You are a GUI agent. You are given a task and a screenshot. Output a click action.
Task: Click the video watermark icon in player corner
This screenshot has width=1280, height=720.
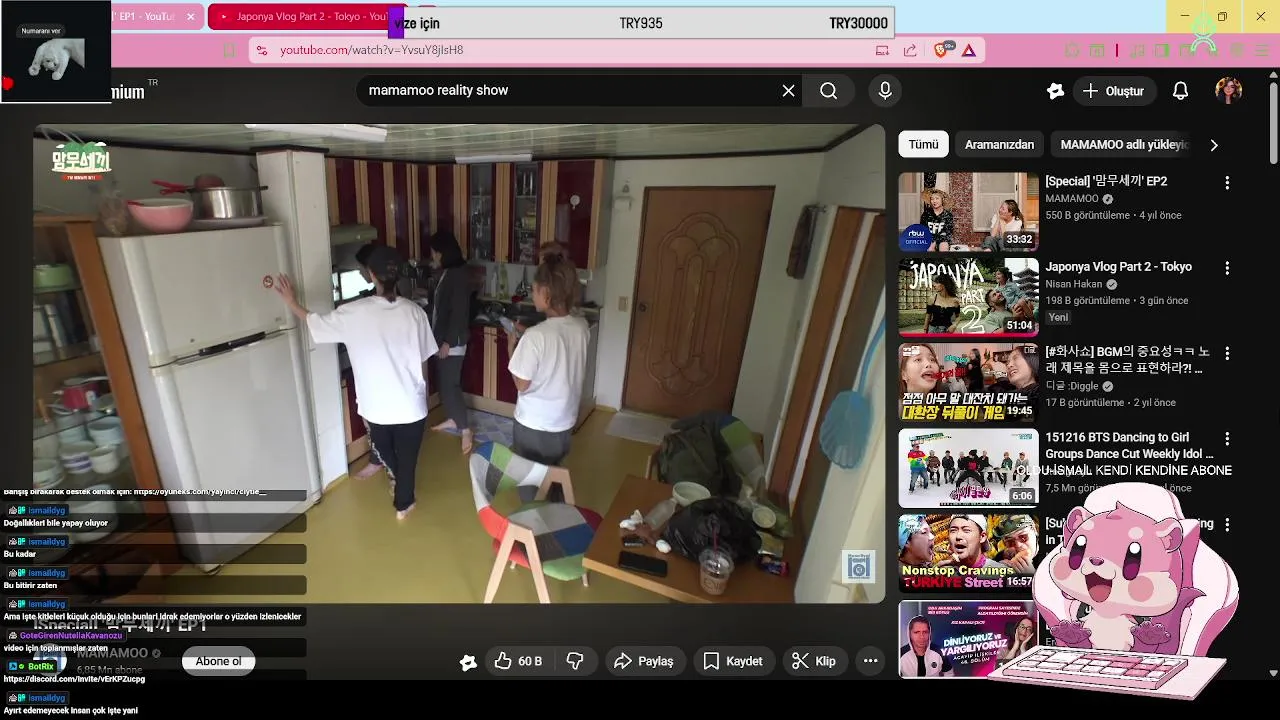click(x=858, y=567)
